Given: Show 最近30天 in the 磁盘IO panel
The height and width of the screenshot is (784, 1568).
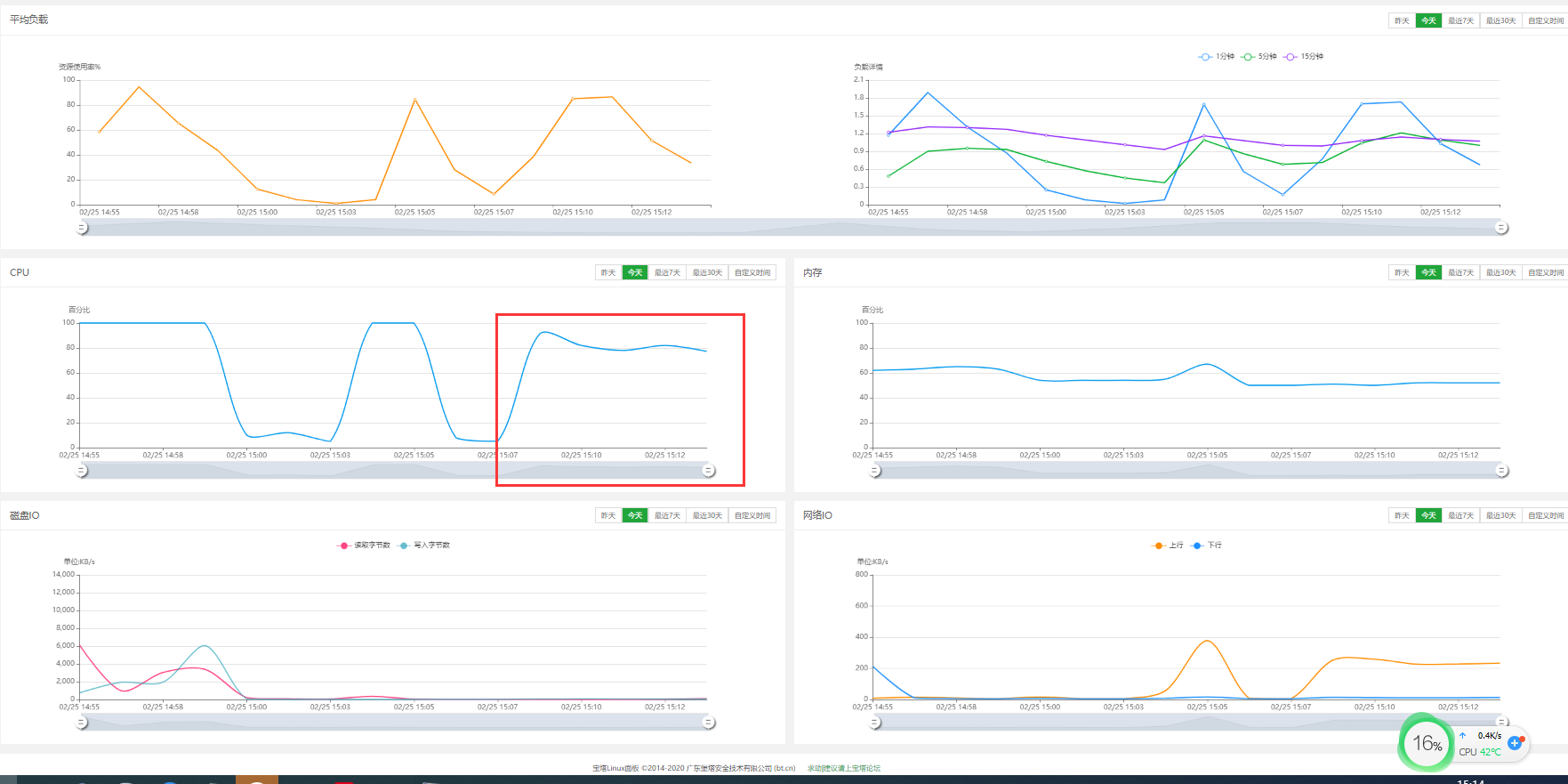Looking at the screenshot, I should pyautogui.click(x=707, y=515).
